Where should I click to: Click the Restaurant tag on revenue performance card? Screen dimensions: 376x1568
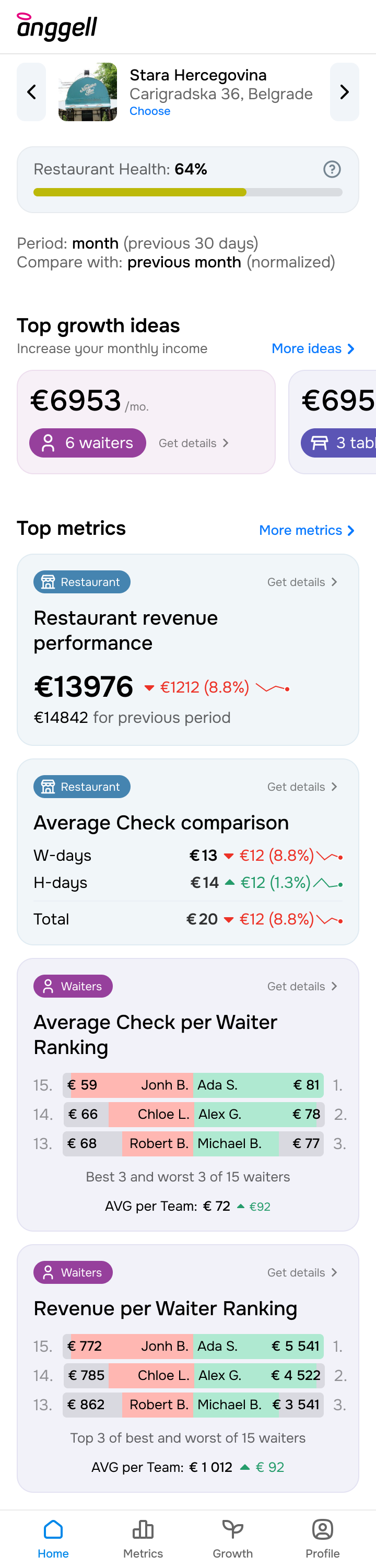point(81,582)
